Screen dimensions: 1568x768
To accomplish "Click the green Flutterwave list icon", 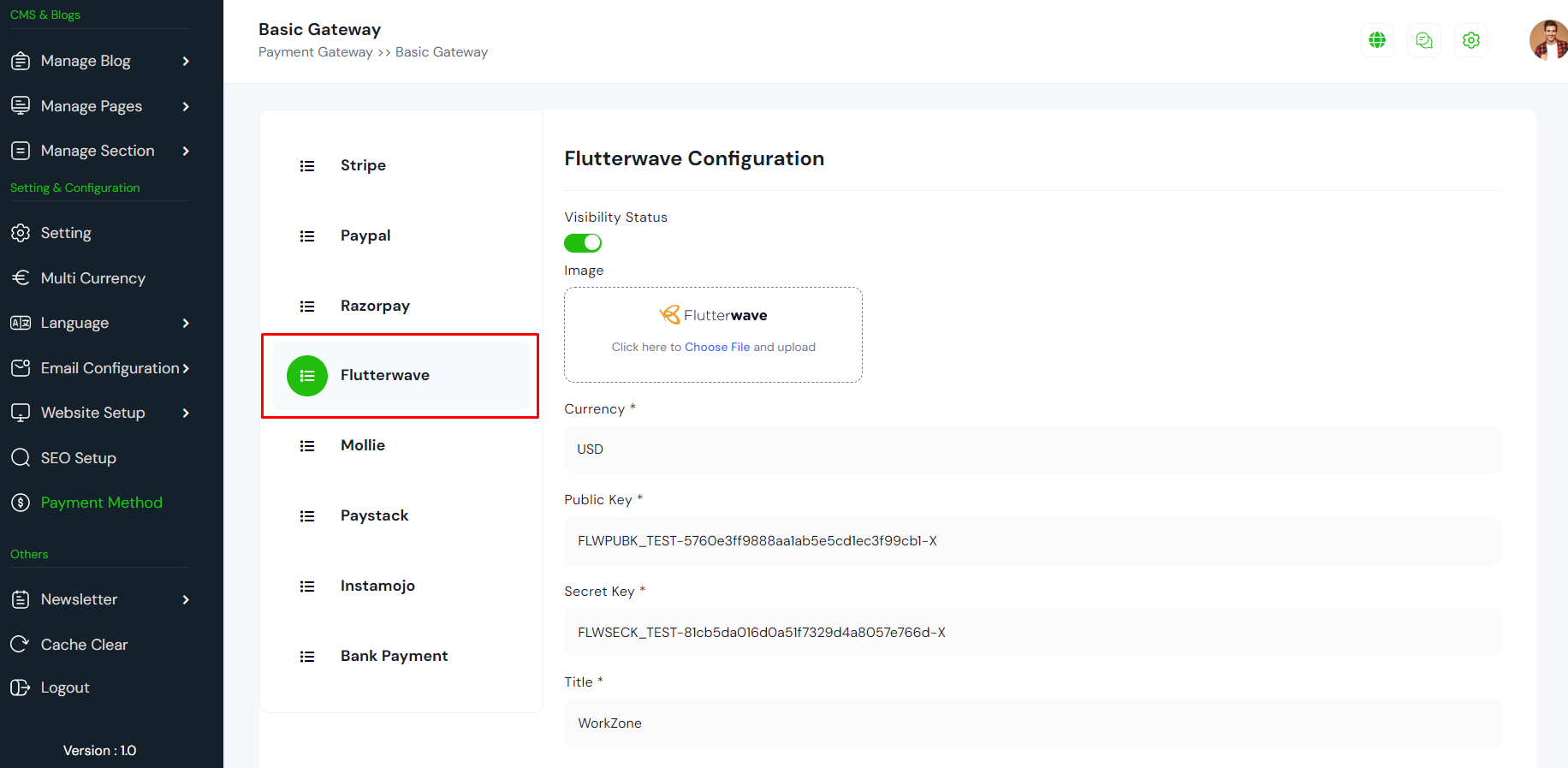I will [307, 376].
